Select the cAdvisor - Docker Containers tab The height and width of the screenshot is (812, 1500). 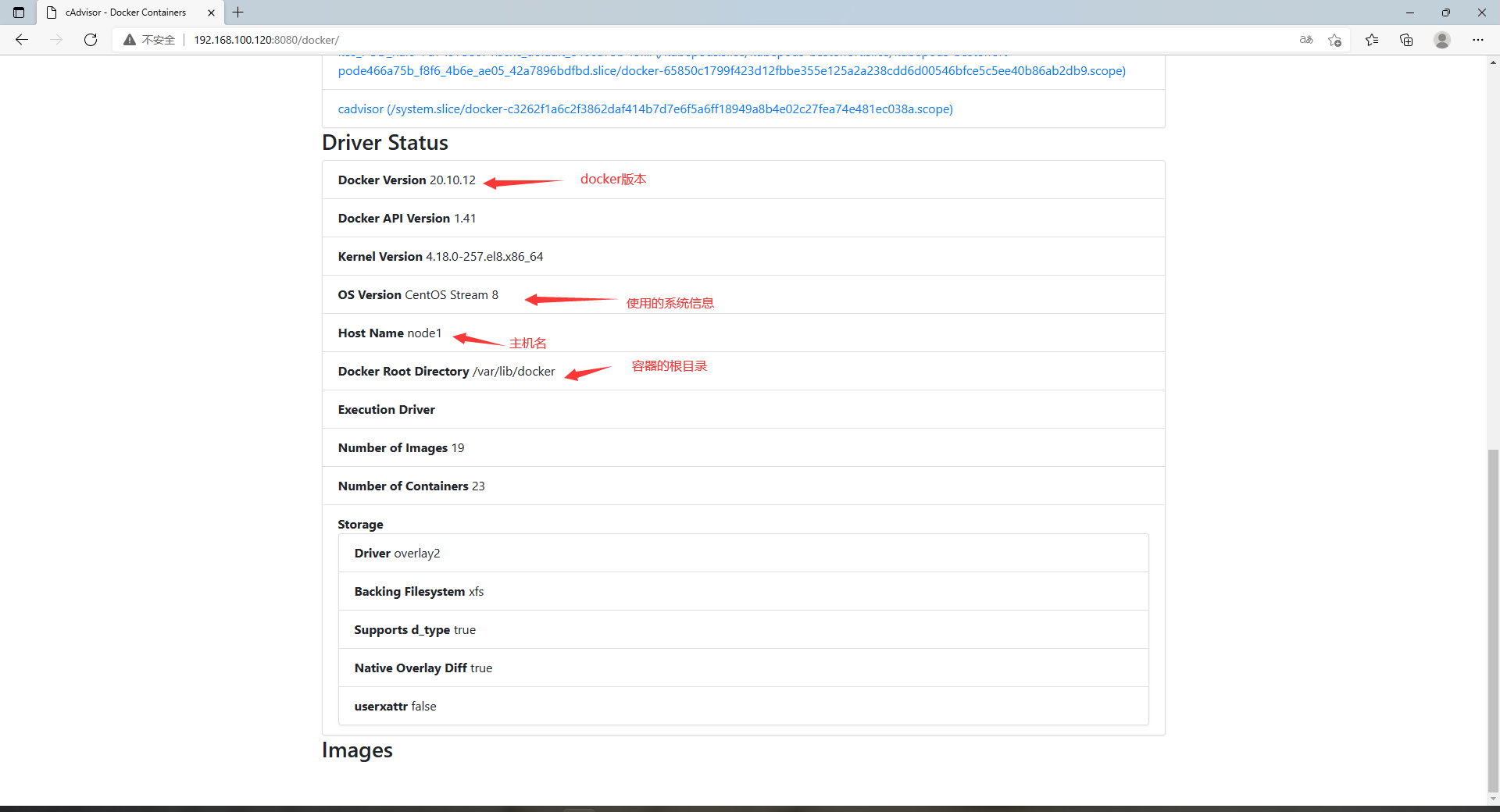[130, 12]
